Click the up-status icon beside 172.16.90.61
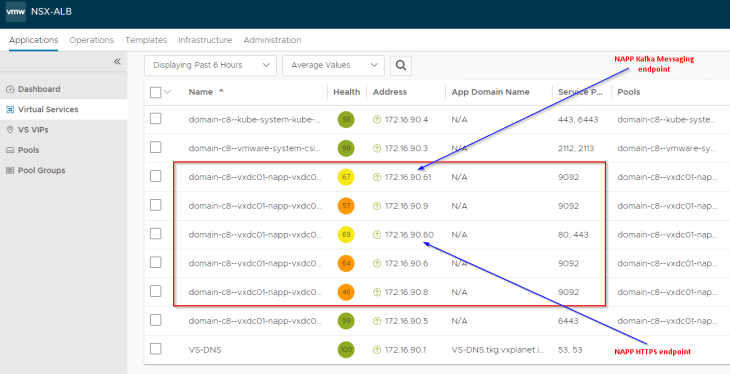The height and width of the screenshot is (374, 730). pyautogui.click(x=377, y=177)
